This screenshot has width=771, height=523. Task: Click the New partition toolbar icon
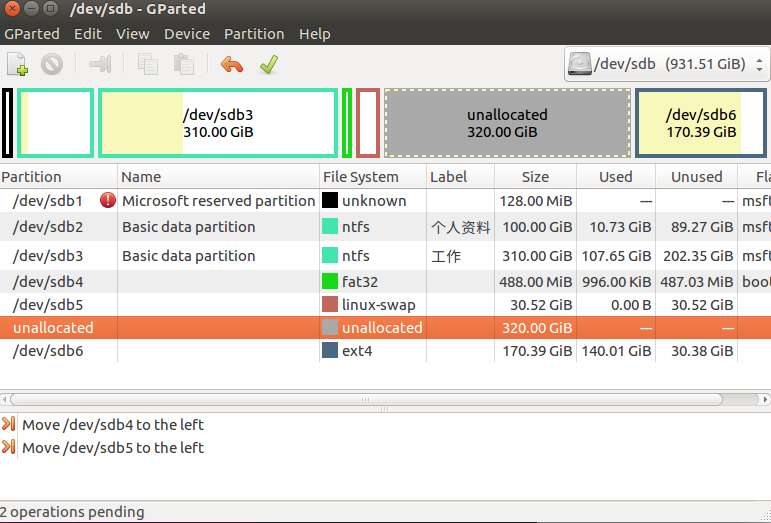18,64
